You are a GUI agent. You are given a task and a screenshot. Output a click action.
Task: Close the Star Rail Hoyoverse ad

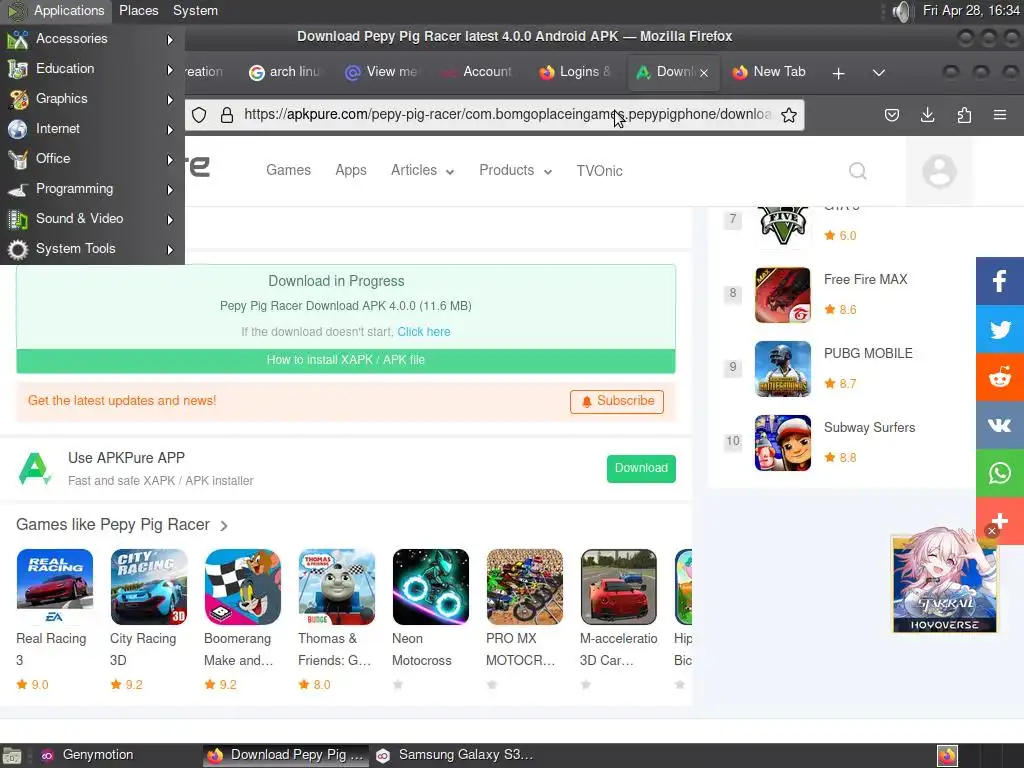(x=991, y=531)
